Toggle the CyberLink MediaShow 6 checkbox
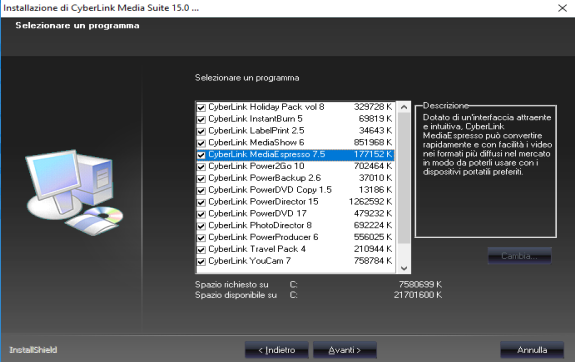575x362 pixels. pyautogui.click(x=201, y=143)
